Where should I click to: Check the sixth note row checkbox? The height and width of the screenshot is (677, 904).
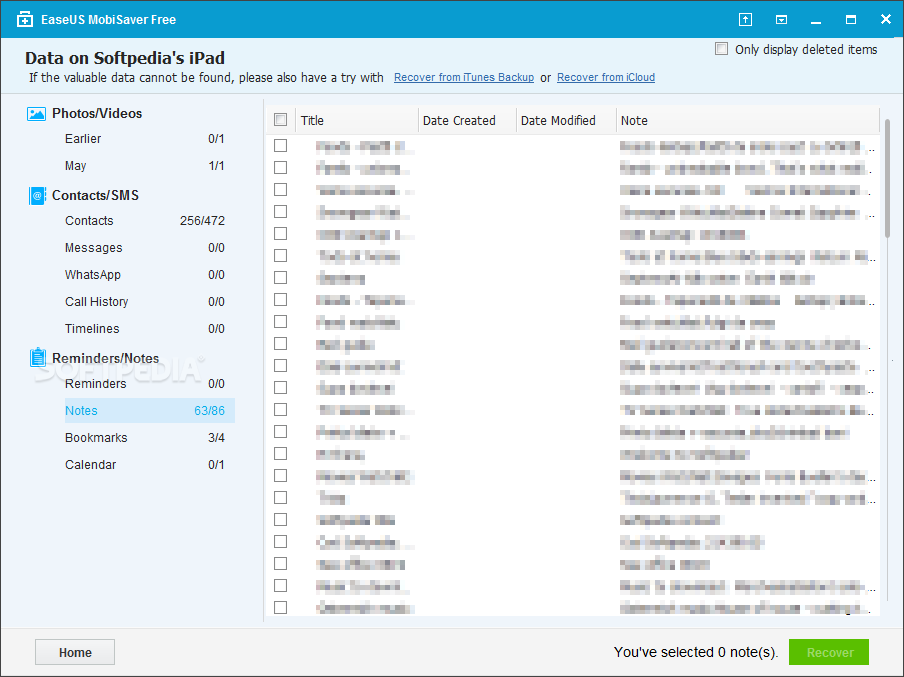pyautogui.click(x=280, y=255)
